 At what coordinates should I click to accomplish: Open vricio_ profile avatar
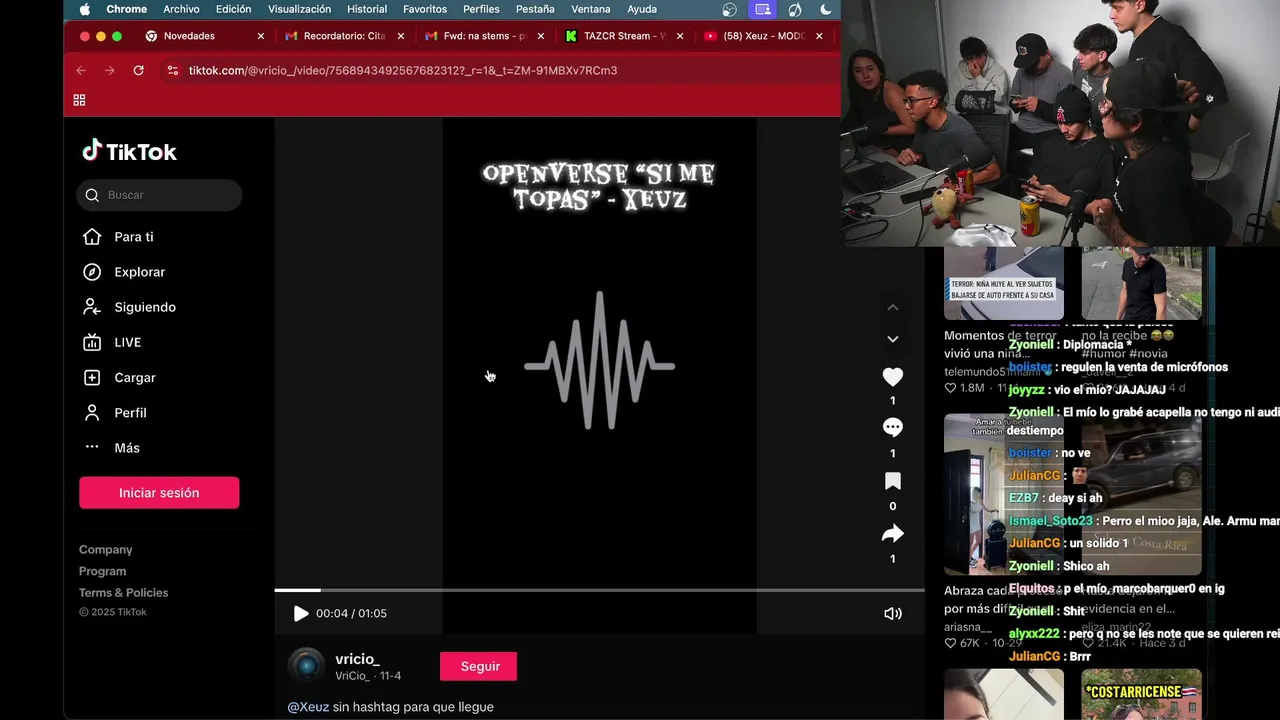pyautogui.click(x=306, y=666)
